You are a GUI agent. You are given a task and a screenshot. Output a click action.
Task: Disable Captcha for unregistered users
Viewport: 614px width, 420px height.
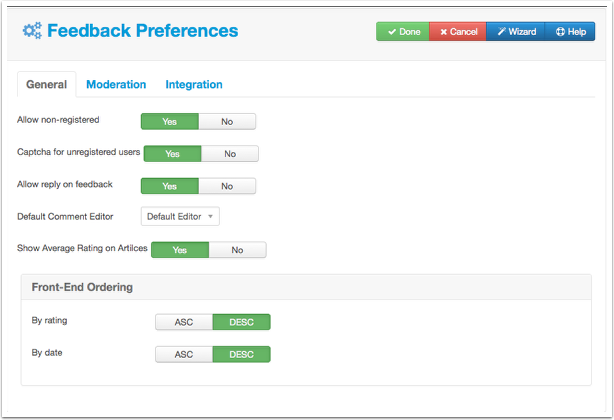click(230, 154)
